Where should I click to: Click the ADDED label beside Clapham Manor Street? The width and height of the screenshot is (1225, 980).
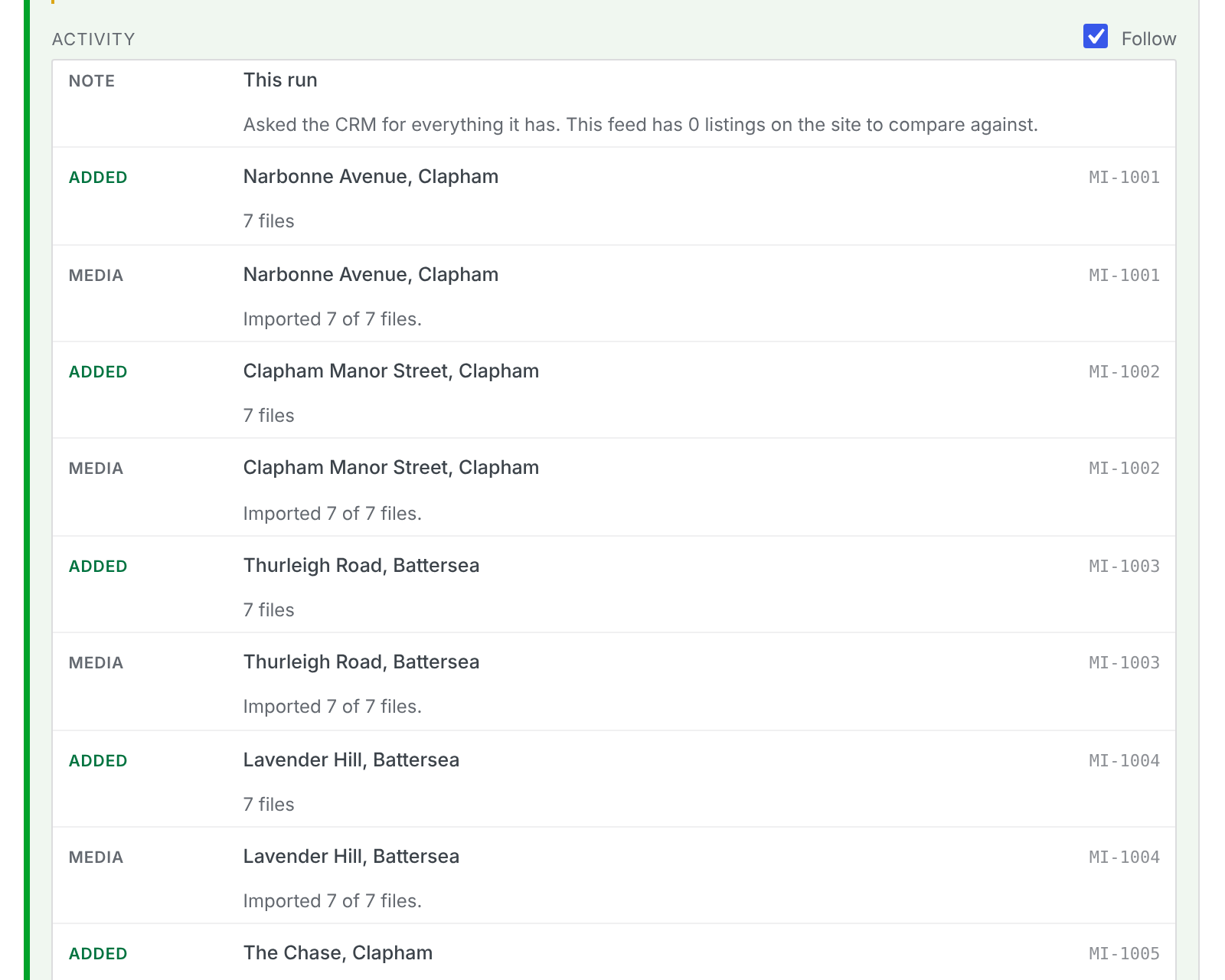point(98,372)
